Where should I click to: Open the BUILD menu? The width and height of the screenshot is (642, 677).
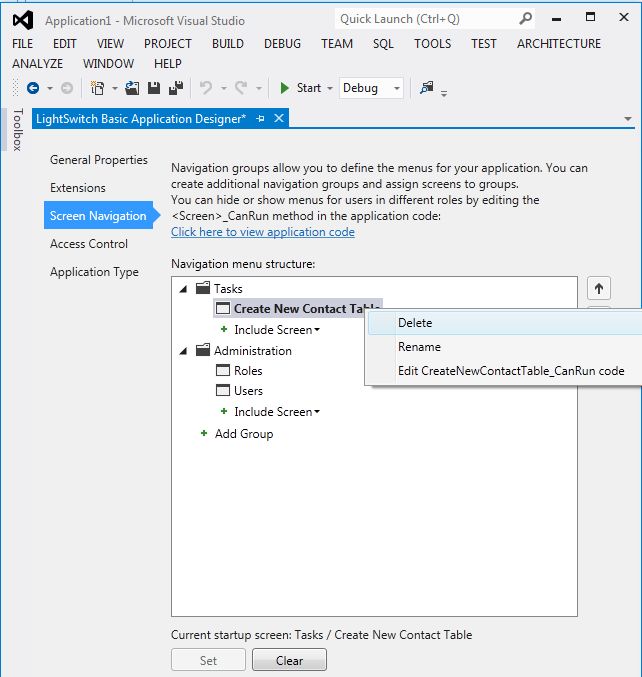[x=228, y=44]
